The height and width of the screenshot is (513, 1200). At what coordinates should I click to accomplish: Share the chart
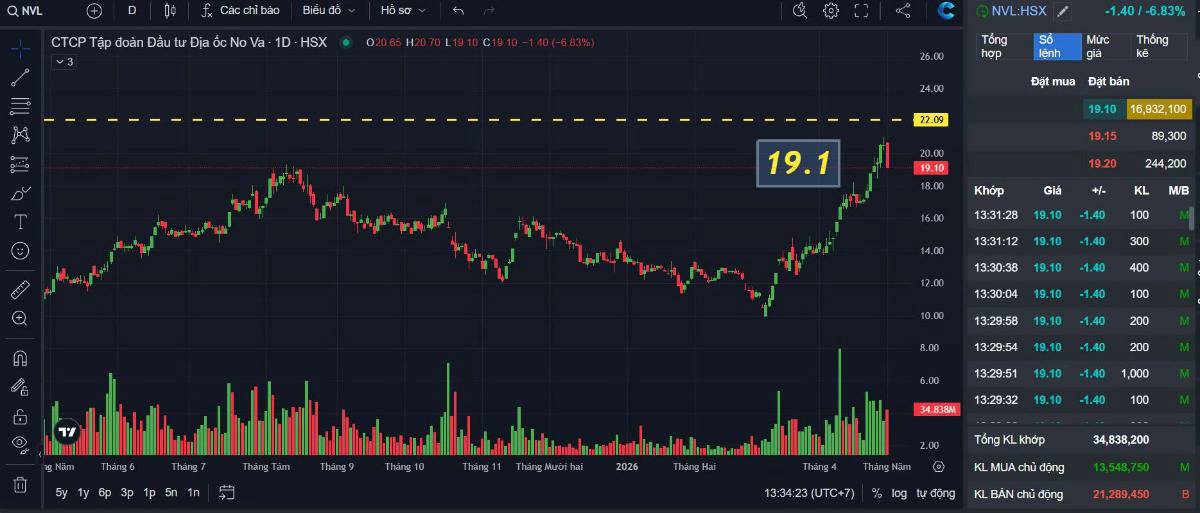point(903,11)
